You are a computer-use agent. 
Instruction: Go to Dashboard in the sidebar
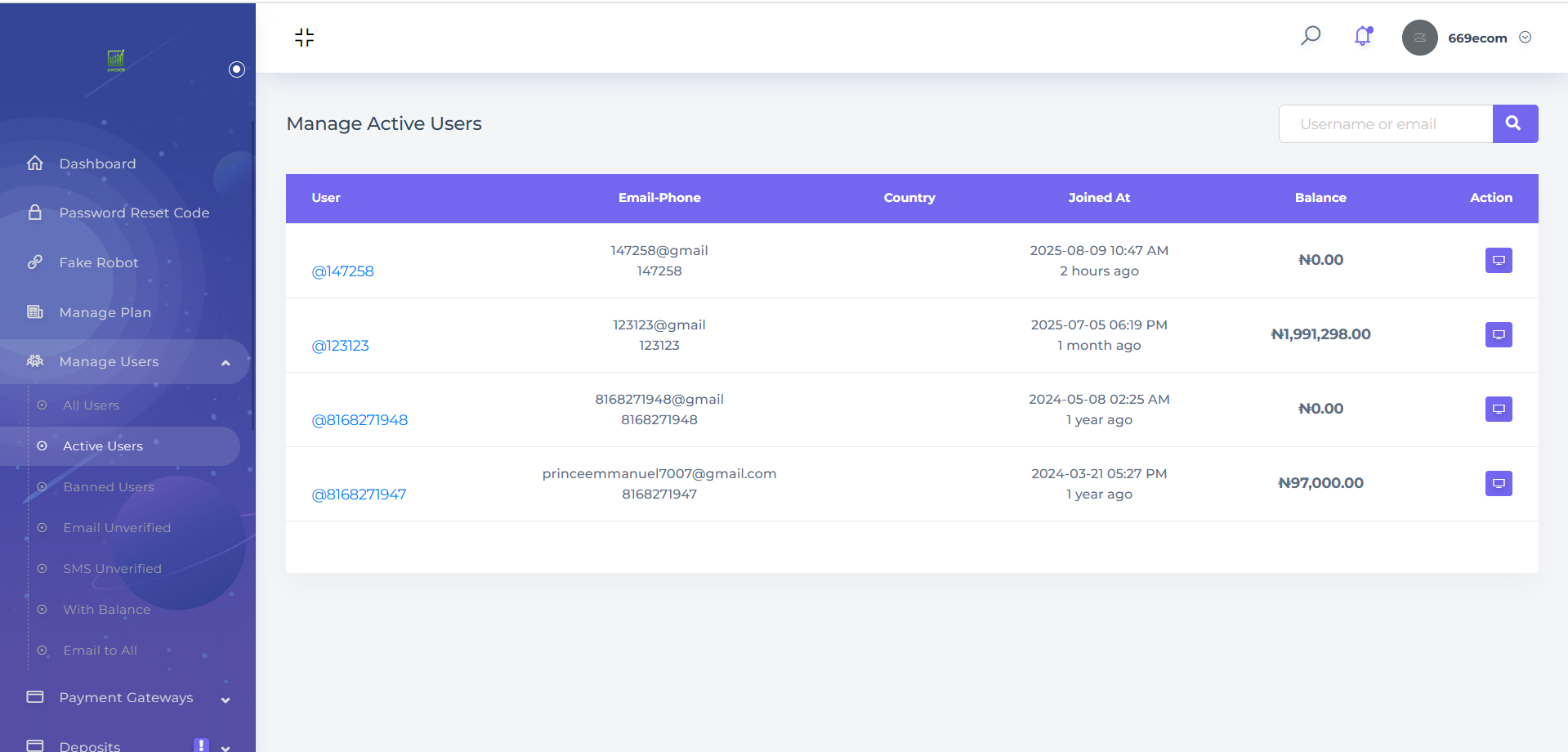click(x=97, y=163)
